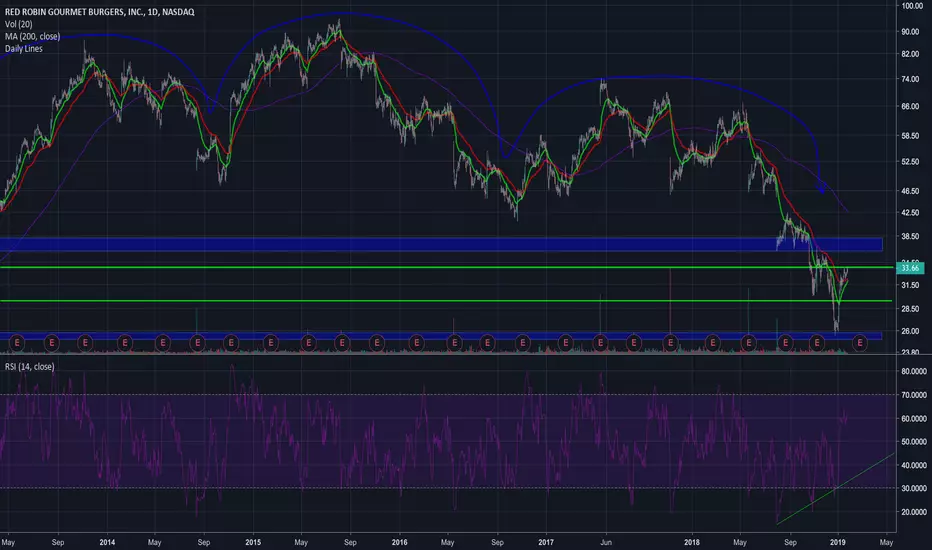The height and width of the screenshot is (550, 932).
Task: Click the 90.00 price axis label
Action: [x=910, y=32]
